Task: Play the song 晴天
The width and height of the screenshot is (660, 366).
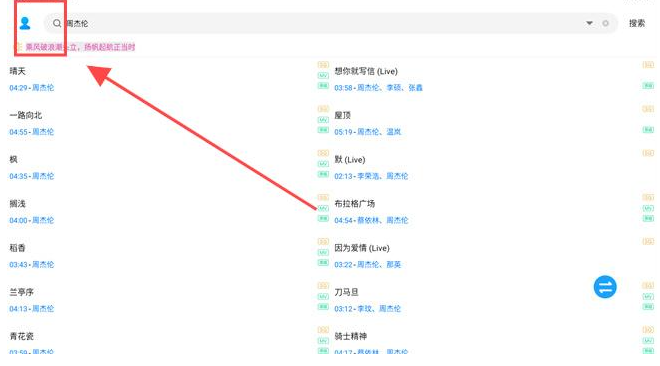Action: tap(18, 71)
